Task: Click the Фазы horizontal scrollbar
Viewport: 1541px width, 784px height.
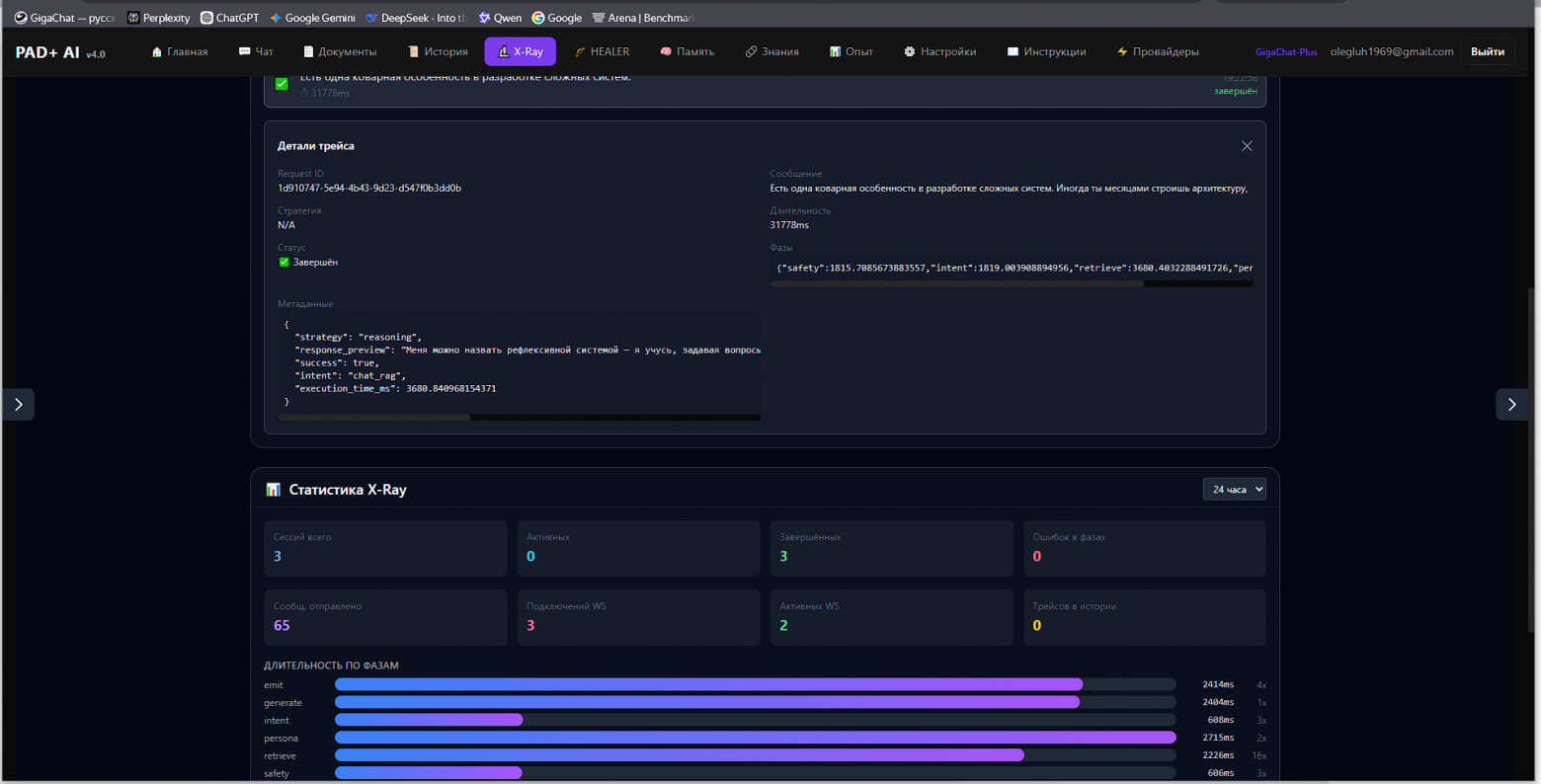Action: click(956, 283)
